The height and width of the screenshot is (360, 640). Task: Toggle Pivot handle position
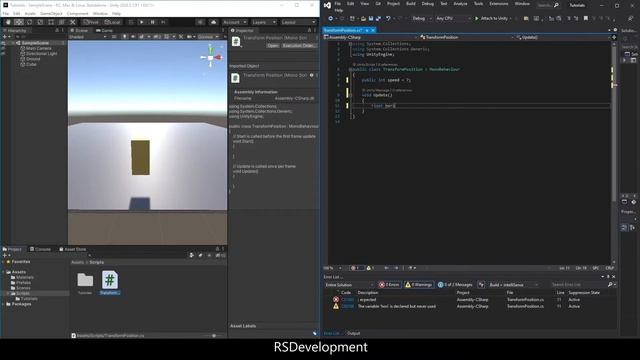(91, 22)
